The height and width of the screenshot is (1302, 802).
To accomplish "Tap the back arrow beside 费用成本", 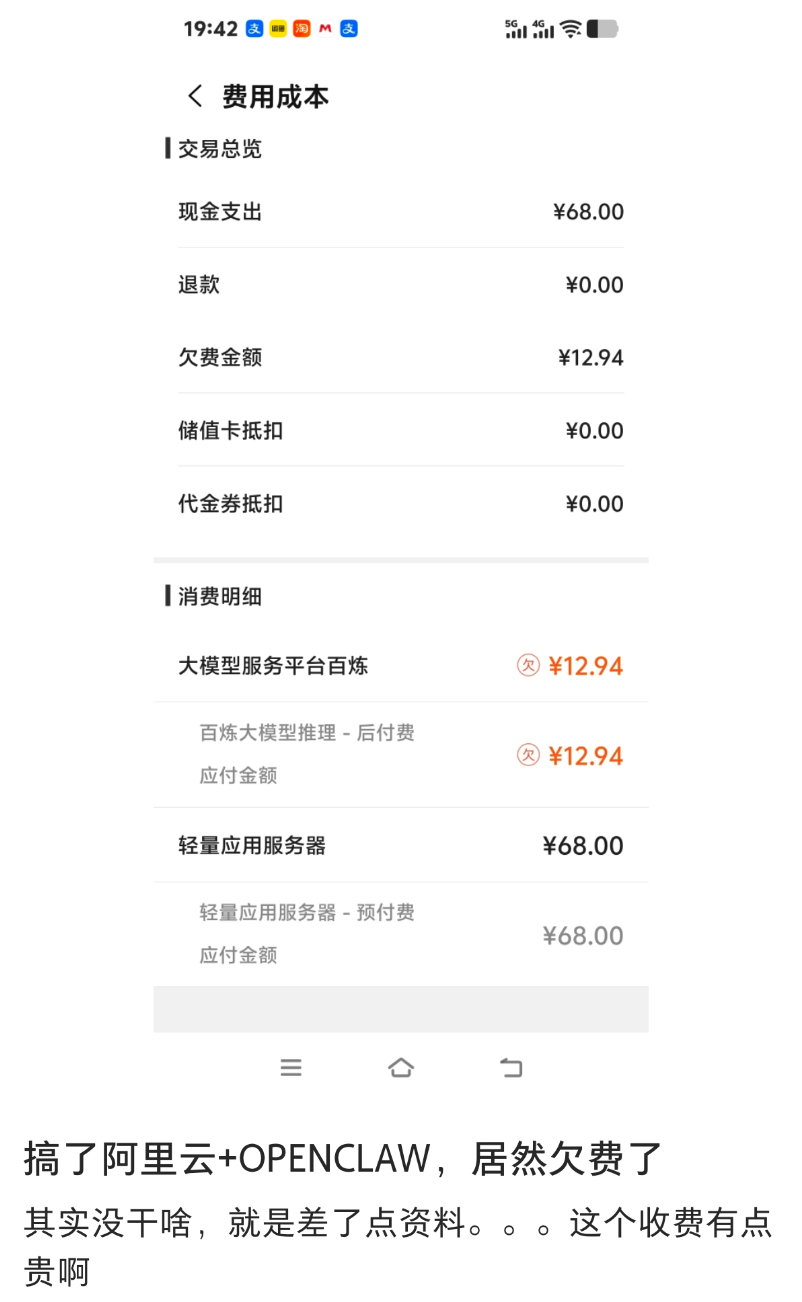I will (195, 96).
